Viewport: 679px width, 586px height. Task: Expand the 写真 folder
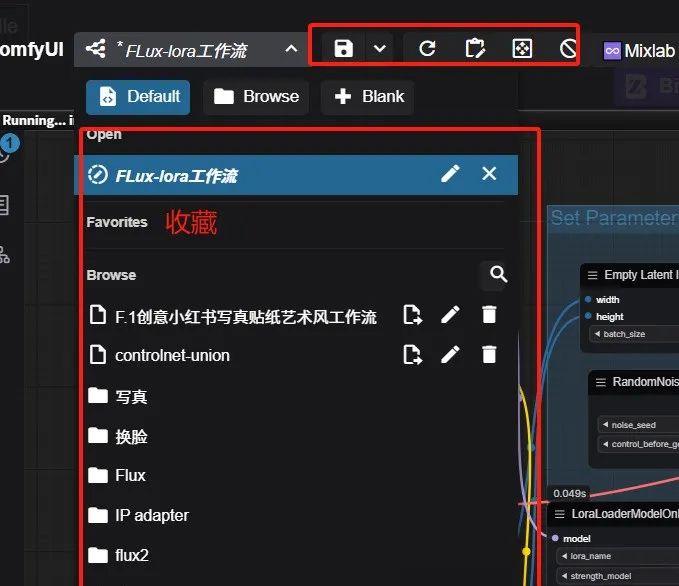[x=118, y=396]
